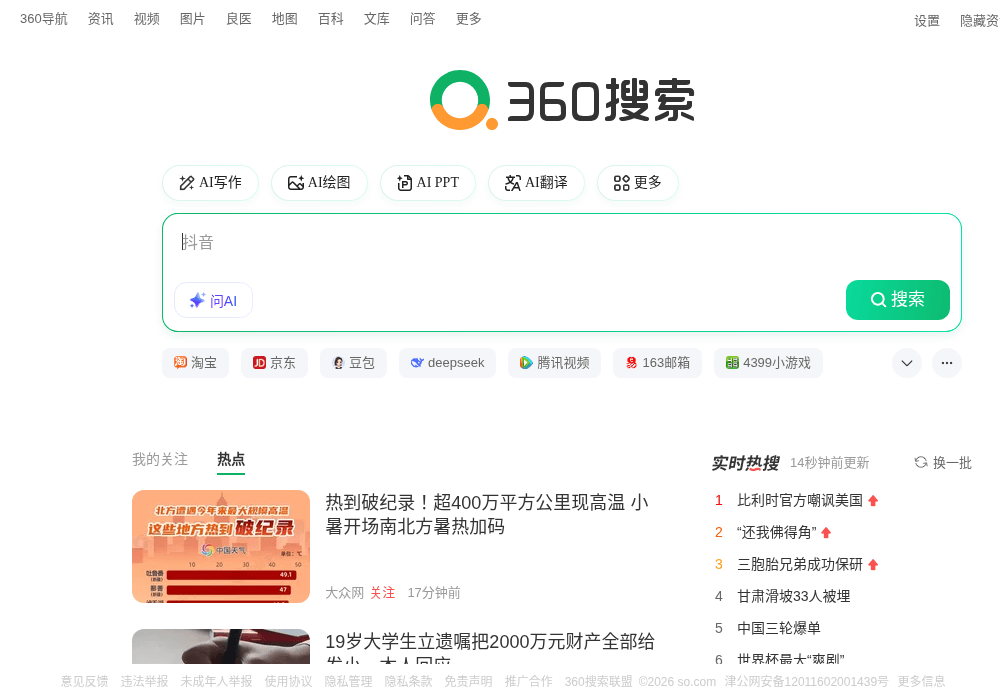
Task: Expand the 更多 top nav menu
Action: [x=468, y=19]
